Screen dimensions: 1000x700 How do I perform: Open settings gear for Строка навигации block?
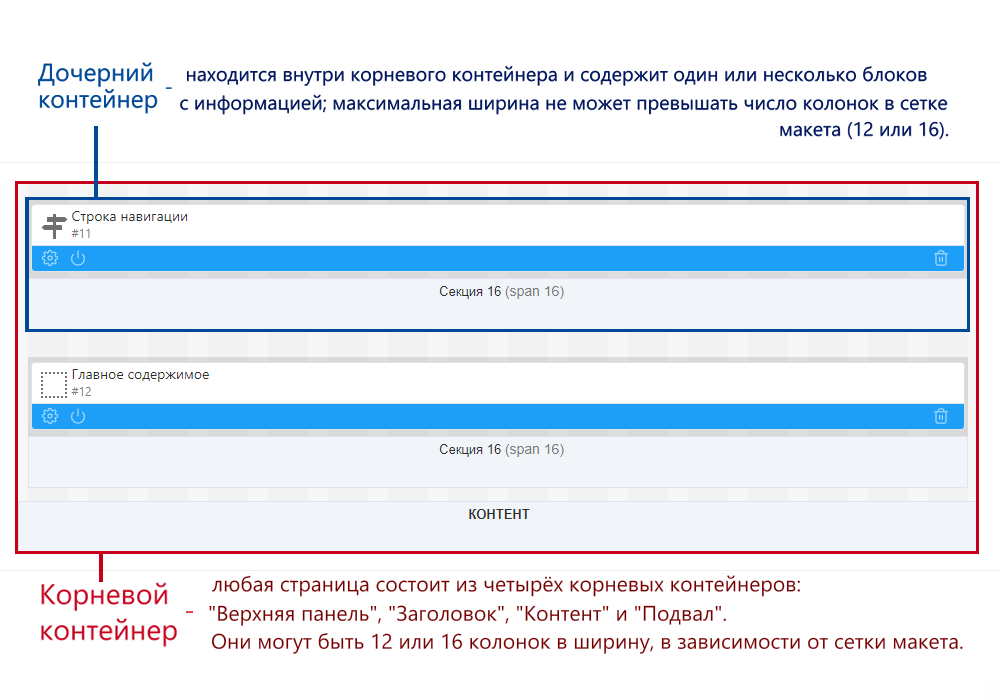(x=50, y=259)
